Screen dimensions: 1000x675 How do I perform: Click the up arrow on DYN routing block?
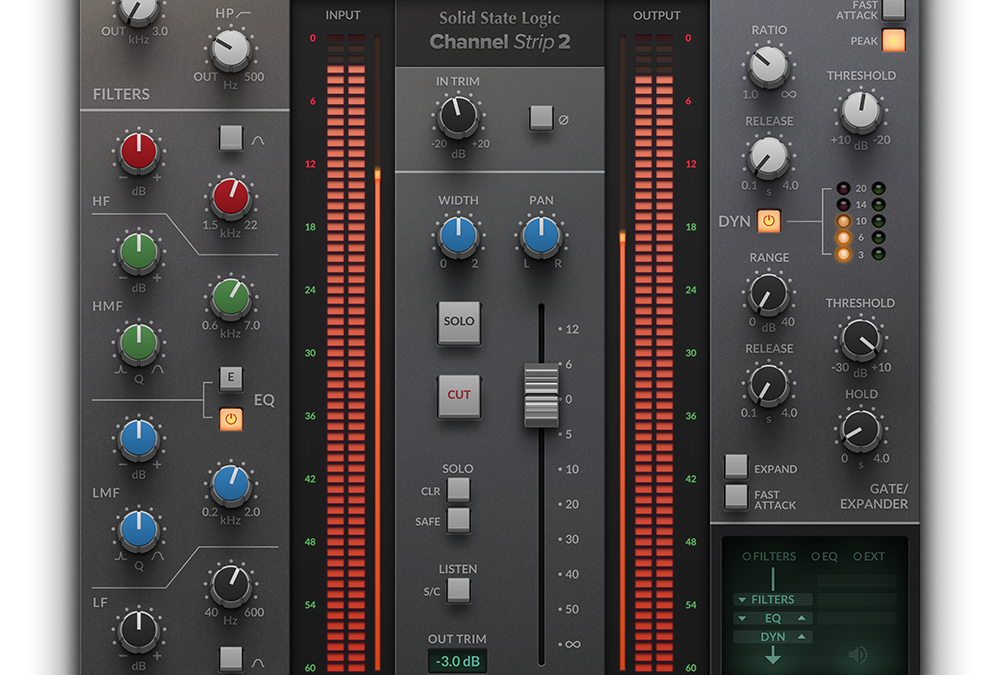point(801,637)
